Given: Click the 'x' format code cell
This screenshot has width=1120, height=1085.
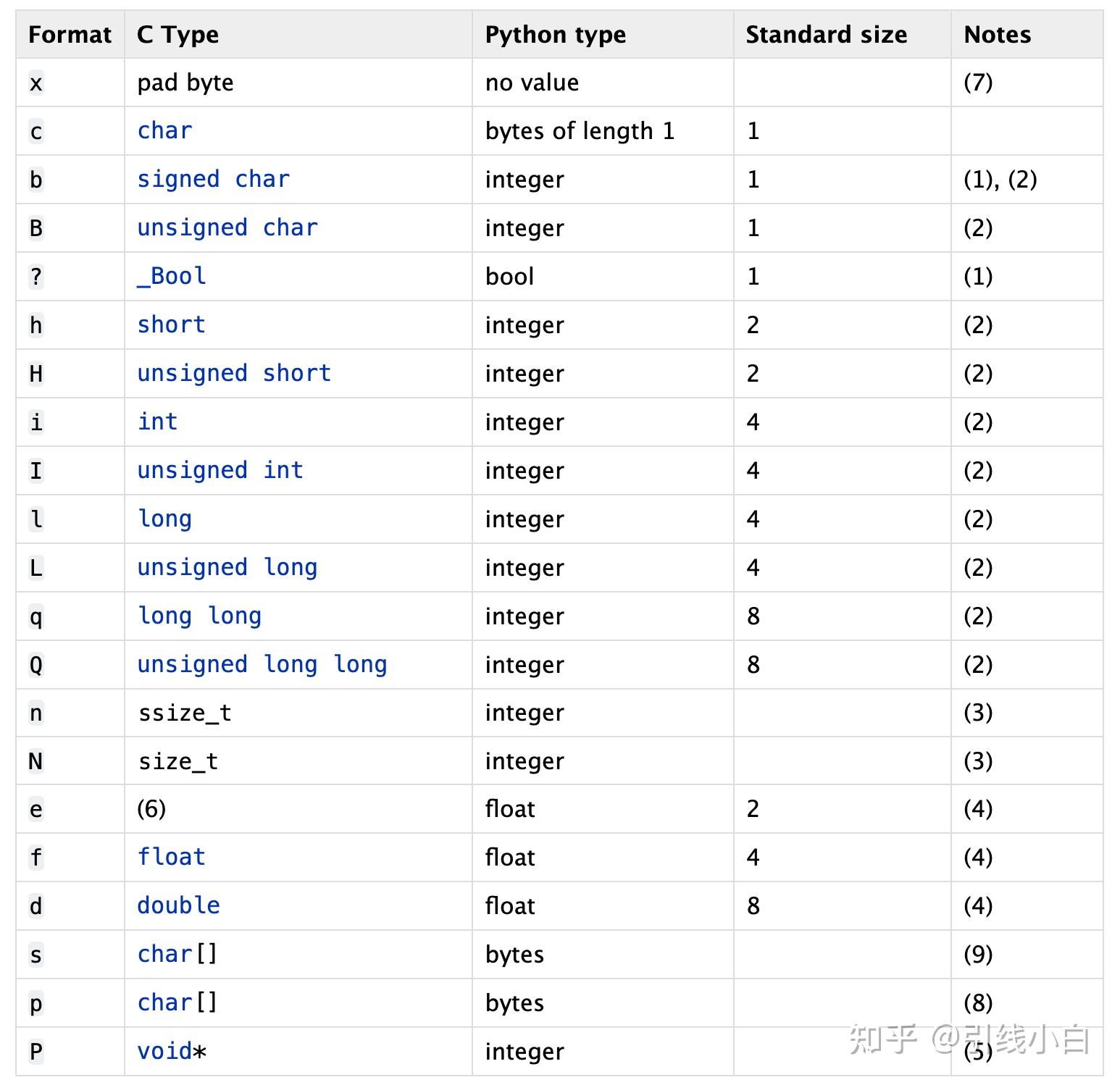Looking at the screenshot, I should coord(36,83).
